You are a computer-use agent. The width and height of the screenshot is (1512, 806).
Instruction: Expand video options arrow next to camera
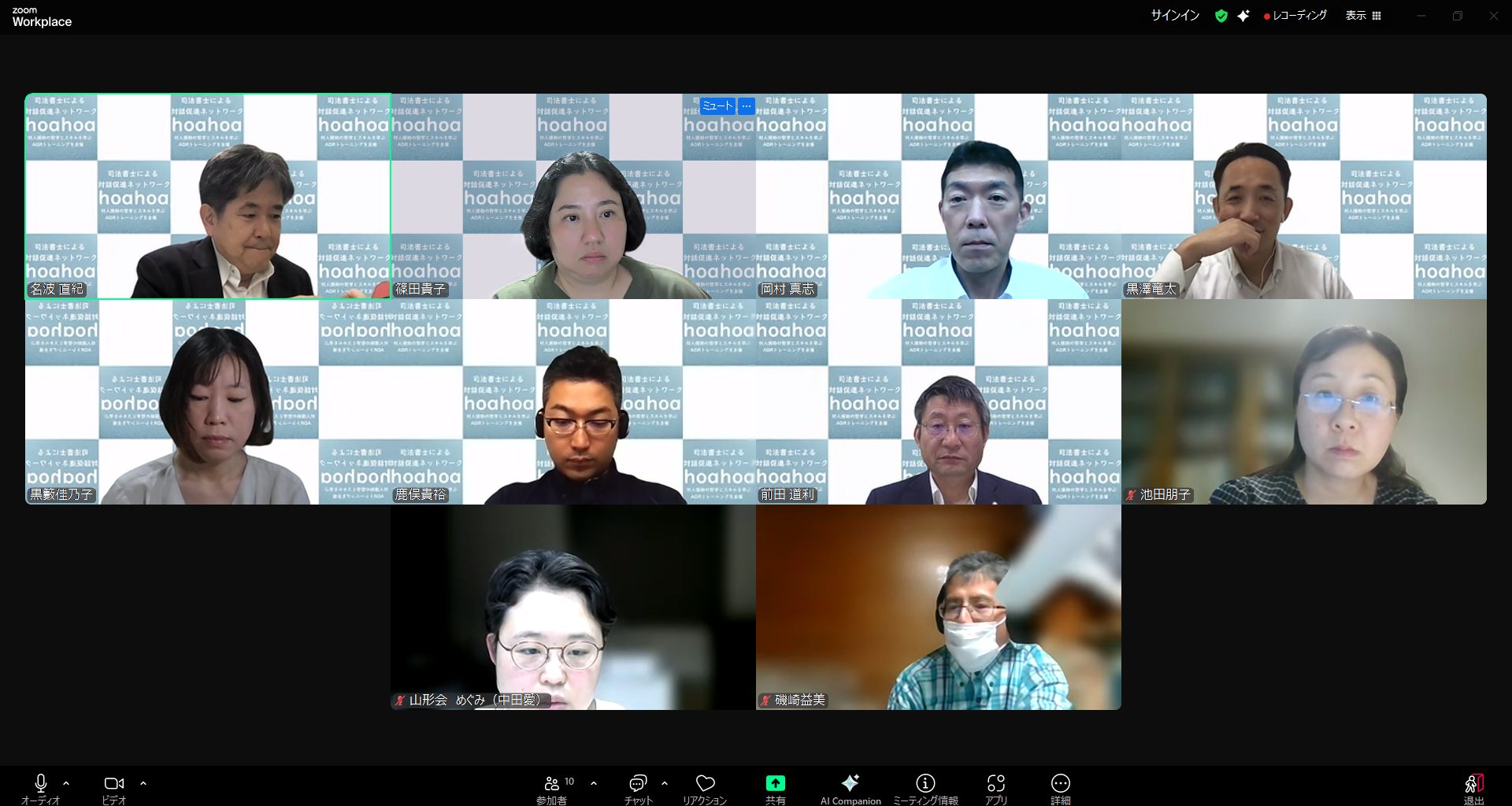pyautogui.click(x=143, y=783)
